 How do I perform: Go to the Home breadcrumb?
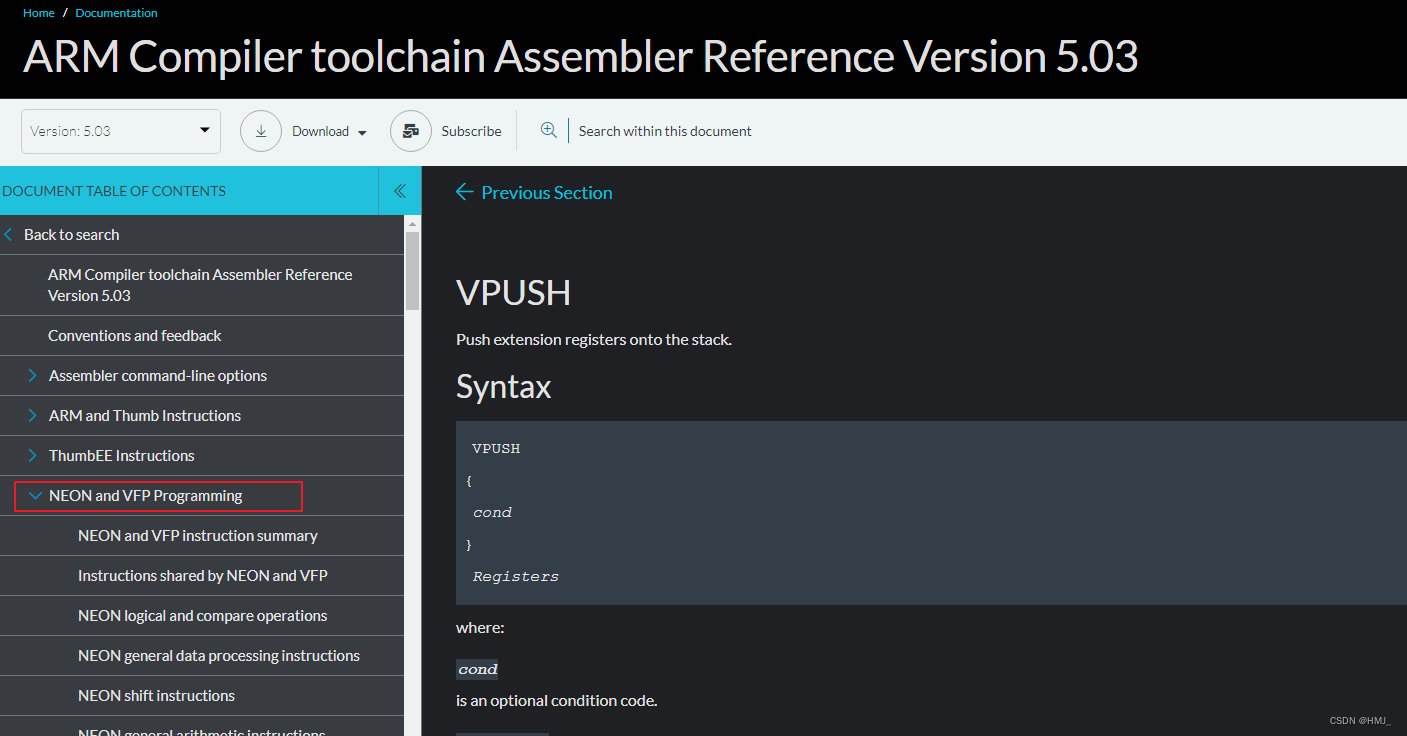tap(39, 13)
